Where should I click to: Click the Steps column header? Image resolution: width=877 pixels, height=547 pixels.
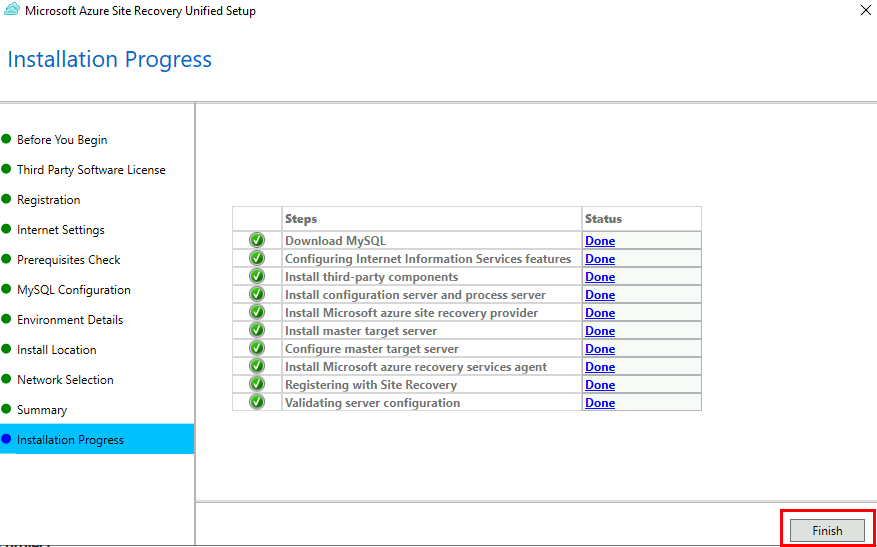coord(432,219)
